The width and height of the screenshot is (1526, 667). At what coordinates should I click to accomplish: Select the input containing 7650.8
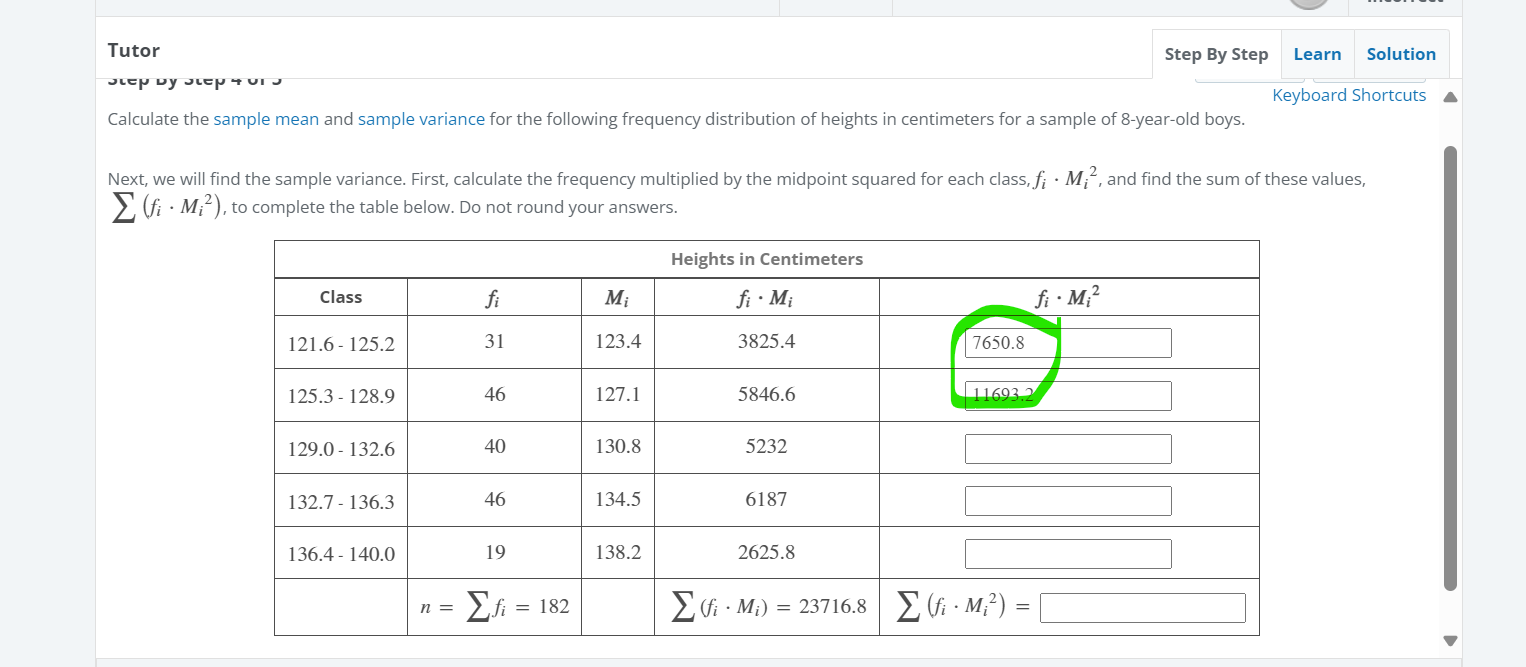pos(1067,342)
